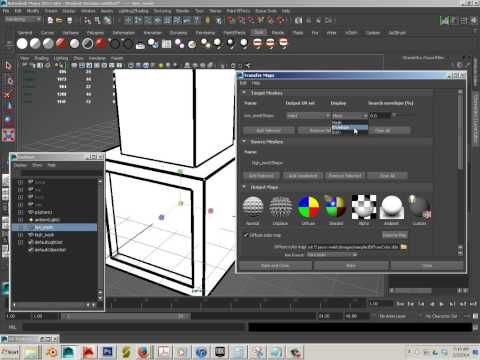
Task: Open the Lighting/Shading menu
Action: pyautogui.click(x=135, y=11)
